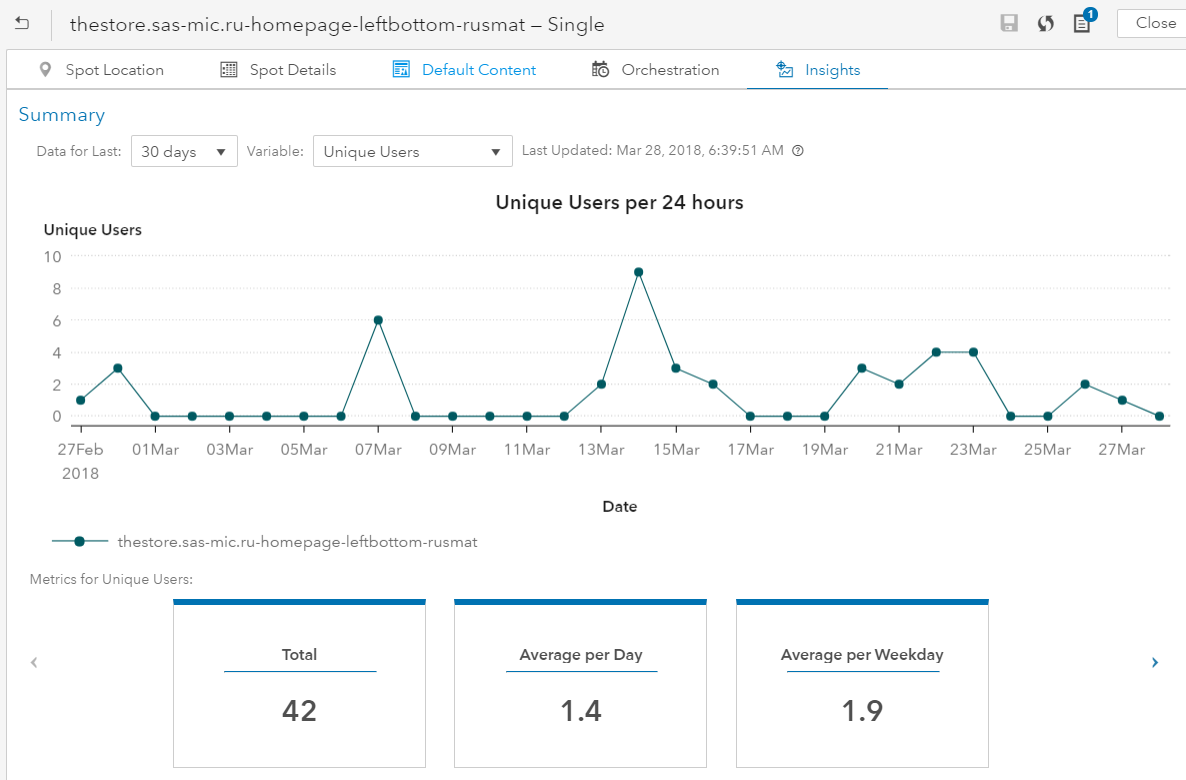Click the save disk icon
Viewport: 1186px width, 780px height.
pyautogui.click(x=1009, y=24)
